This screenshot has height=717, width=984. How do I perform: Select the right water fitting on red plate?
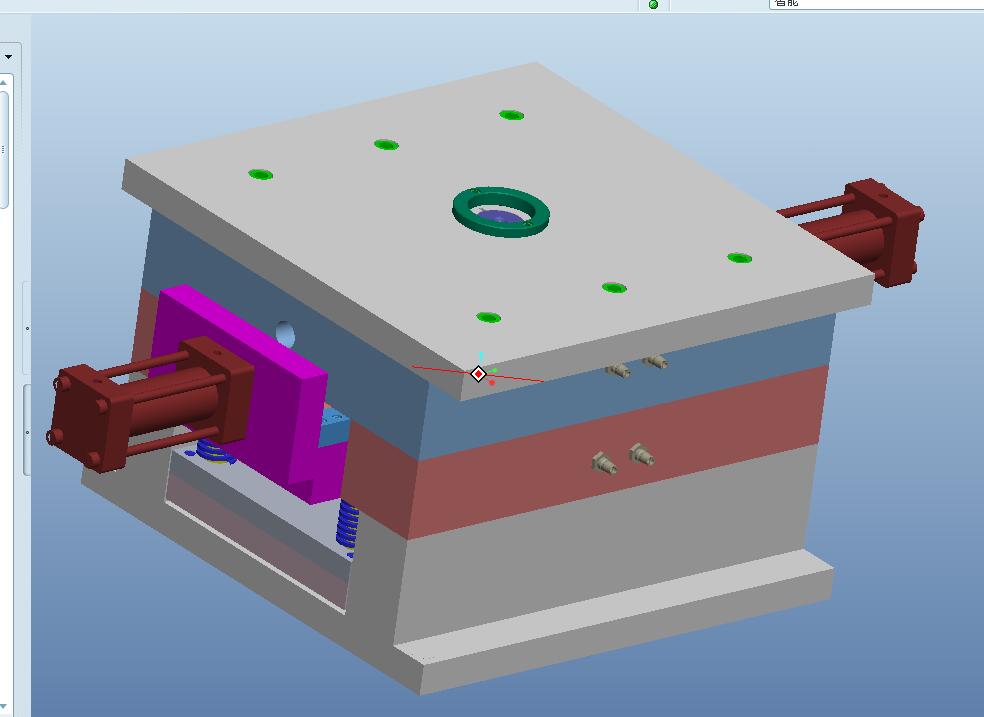pyautogui.click(x=641, y=454)
